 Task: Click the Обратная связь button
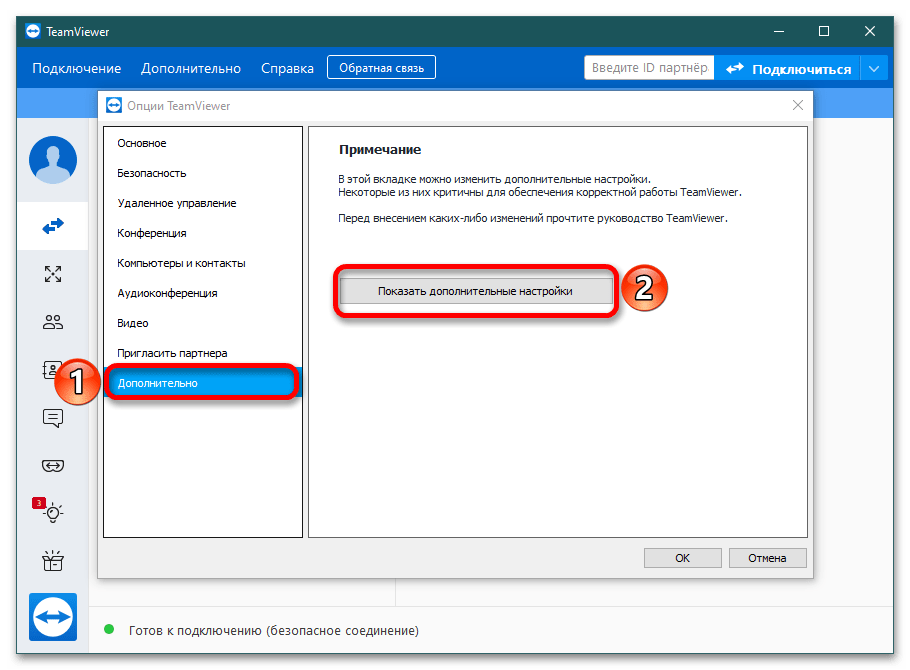pyautogui.click(x=381, y=68)
